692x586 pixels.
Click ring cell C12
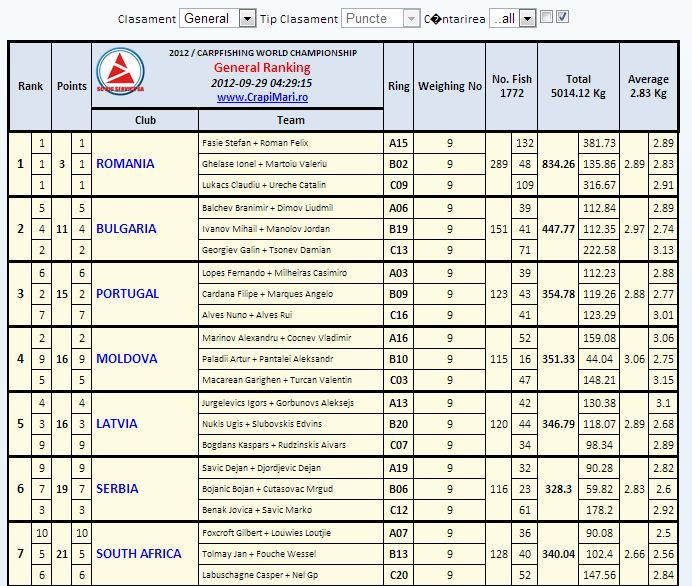pyautogui.click(x=399, y=510)
